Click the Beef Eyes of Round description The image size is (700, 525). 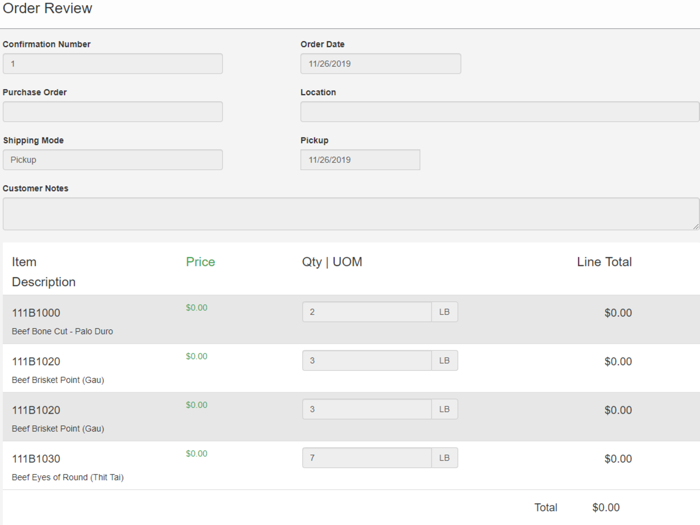pos(68,477)
